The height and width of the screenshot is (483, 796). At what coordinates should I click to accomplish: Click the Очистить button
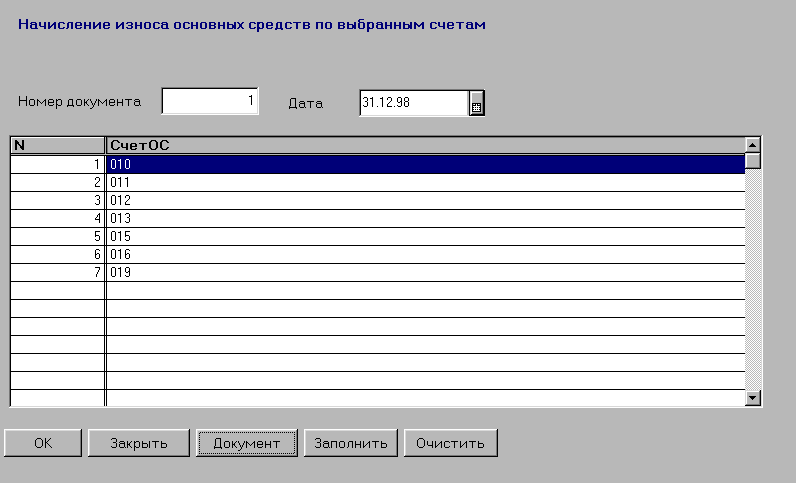[x=450, y=443]
